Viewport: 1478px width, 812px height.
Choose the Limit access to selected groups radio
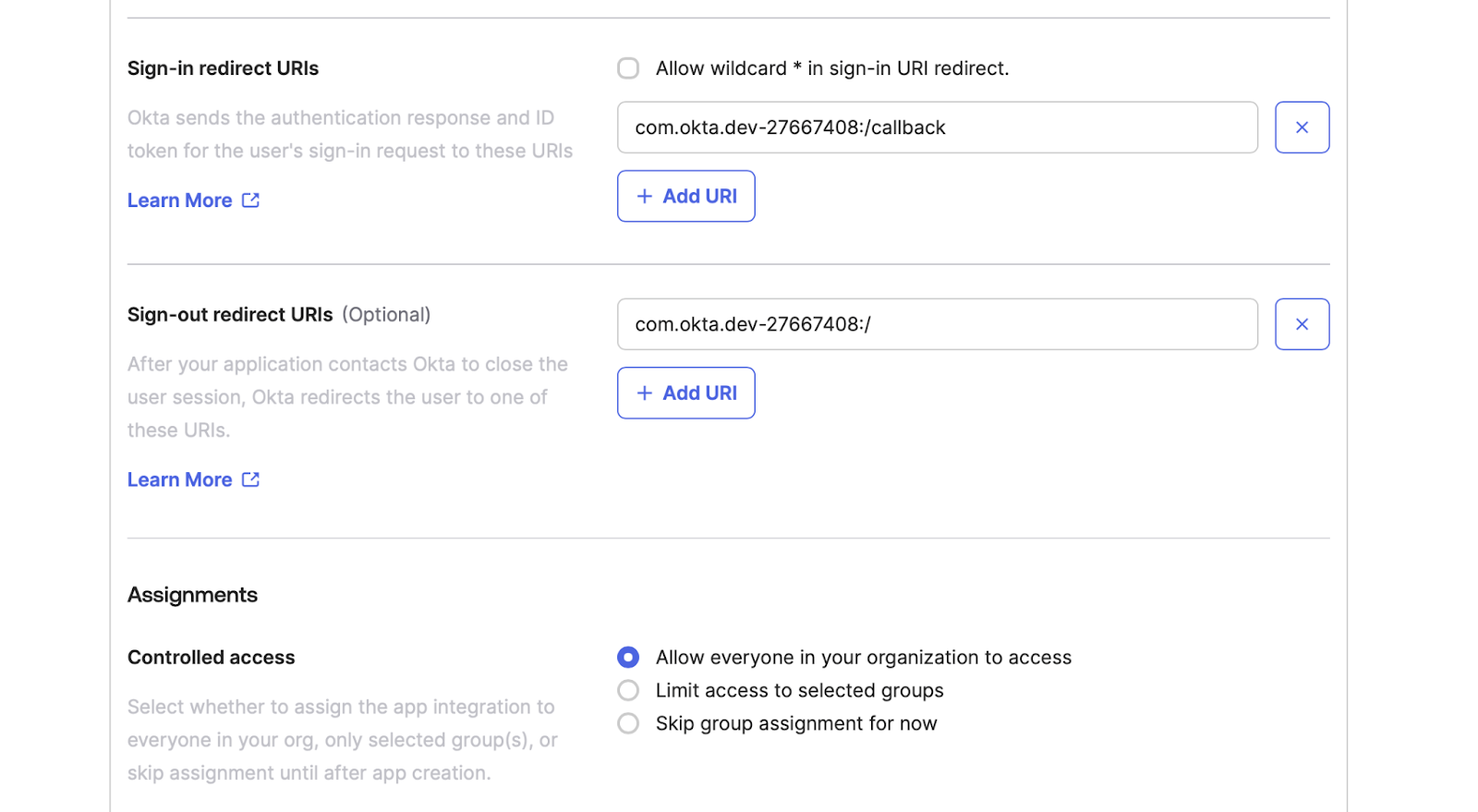pyautogui.click(x=628, y=690)
